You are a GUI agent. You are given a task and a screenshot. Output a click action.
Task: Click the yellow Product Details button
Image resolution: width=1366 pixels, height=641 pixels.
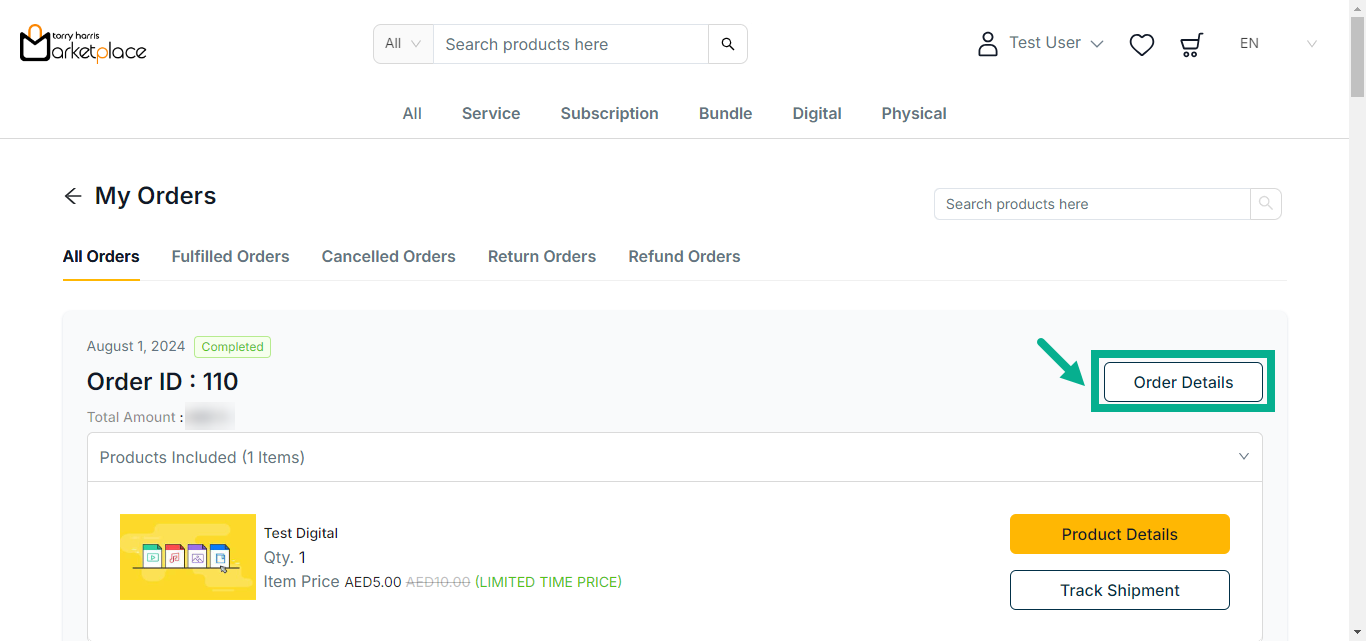click(x=1119, y=534)
